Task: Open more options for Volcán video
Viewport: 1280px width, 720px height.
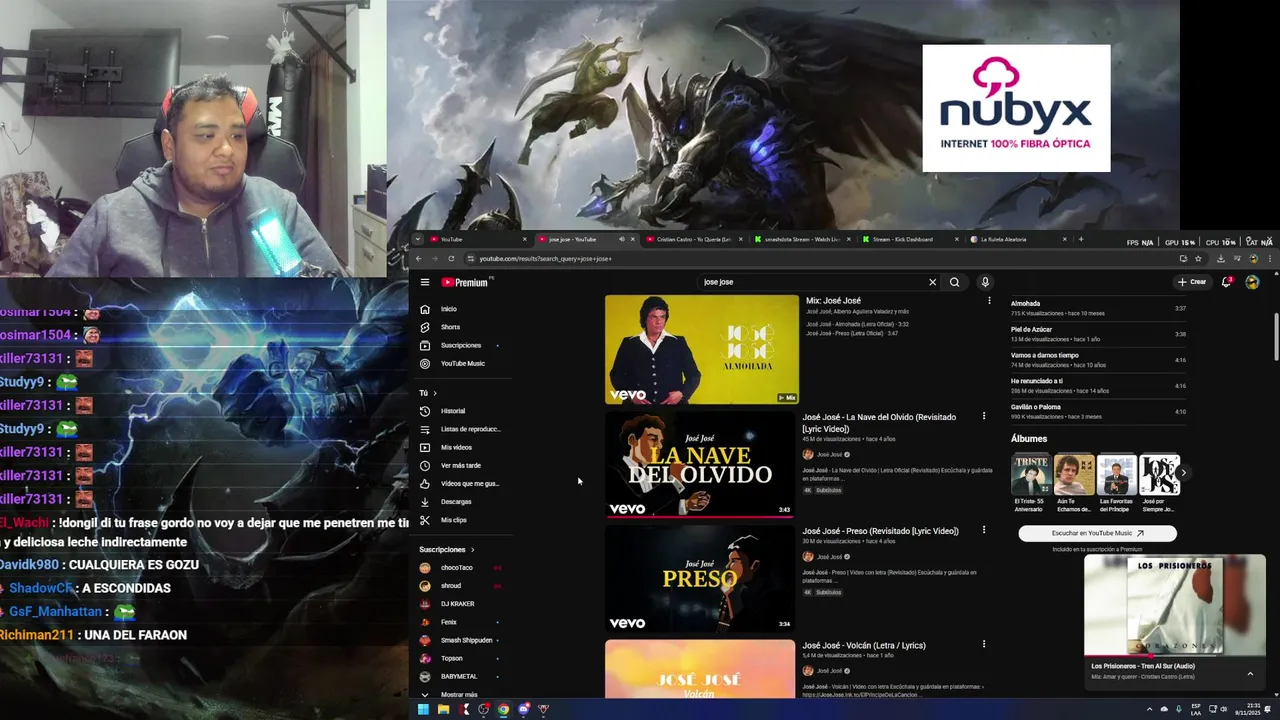Action: (x=984, y=645)
